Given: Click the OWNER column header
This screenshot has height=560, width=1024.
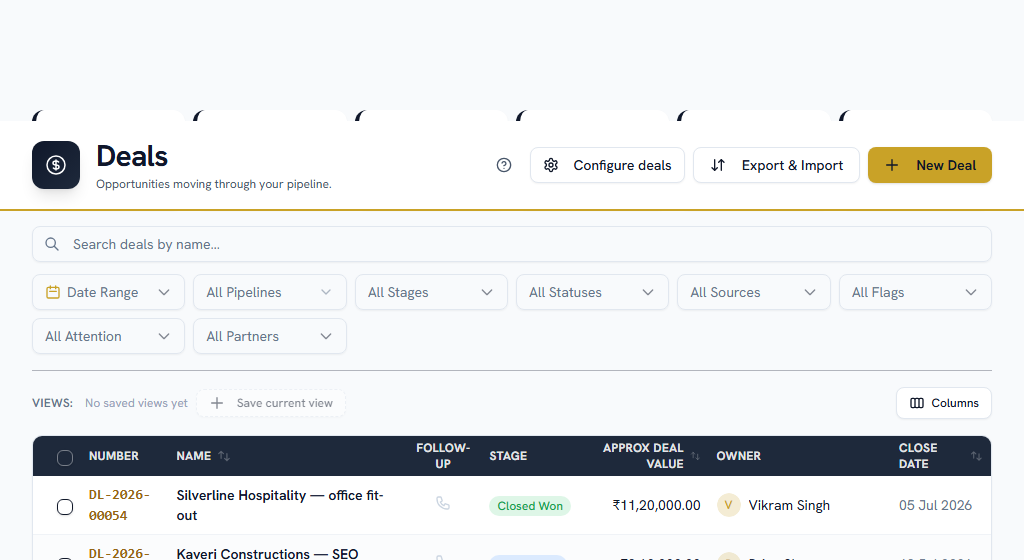Looking at the screenshot, I should [739, 456].
